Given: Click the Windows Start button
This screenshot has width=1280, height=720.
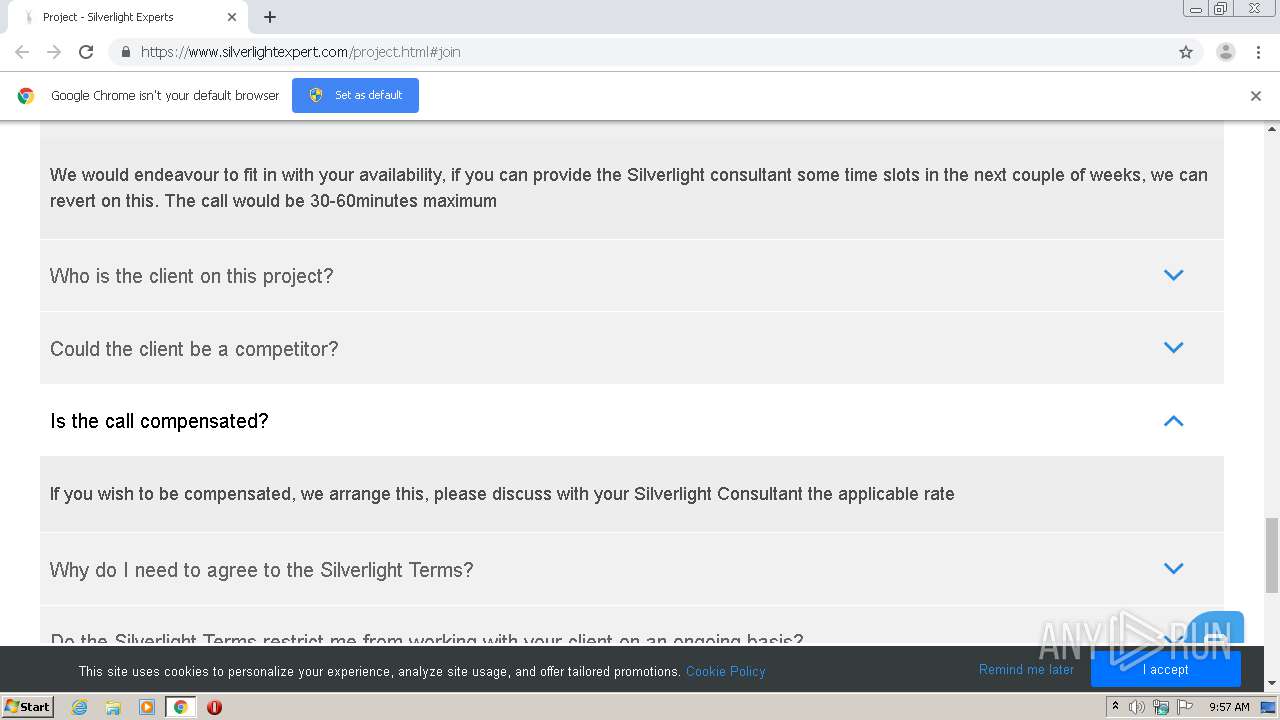Looking at the screenshot, I should (x=28, y=707).
